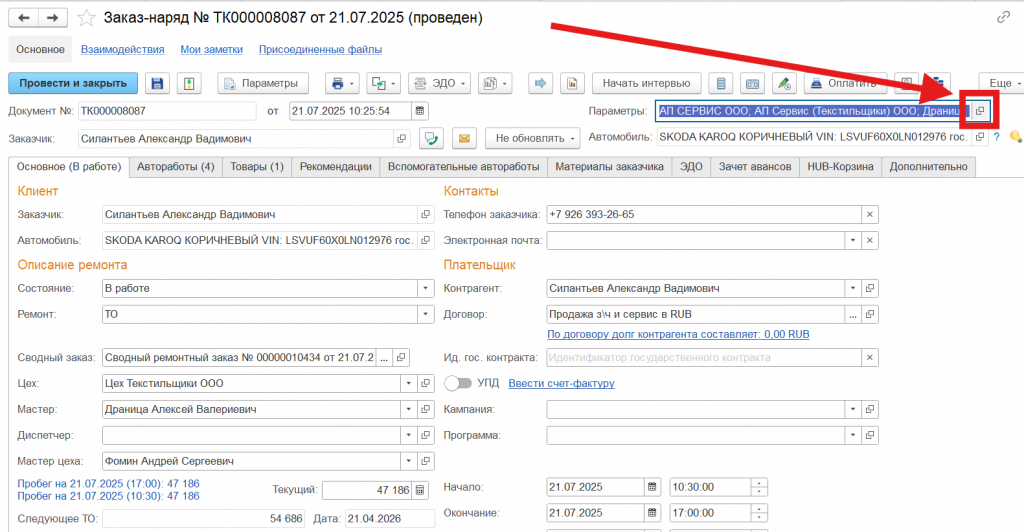Image resolution: width=1024 pixels, height=532 pixels.
Task: Toggle the УПД switch
Action: pyautogui.click(x=458, y=383)
